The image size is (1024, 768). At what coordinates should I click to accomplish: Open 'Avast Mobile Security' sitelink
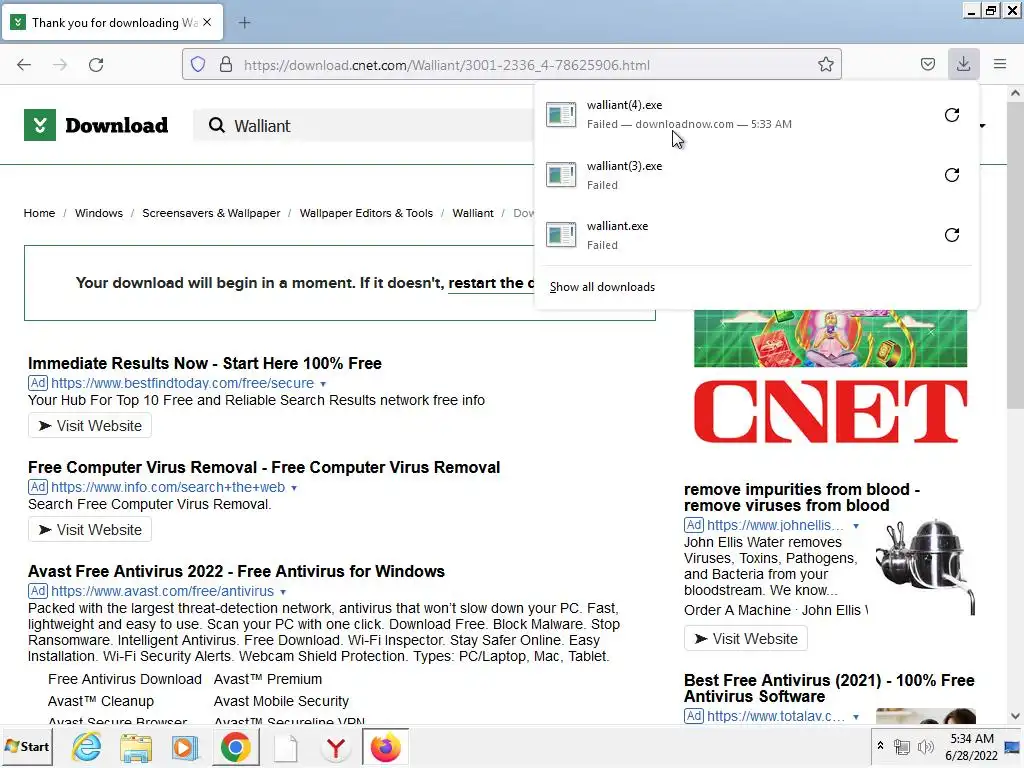point(281,701)
